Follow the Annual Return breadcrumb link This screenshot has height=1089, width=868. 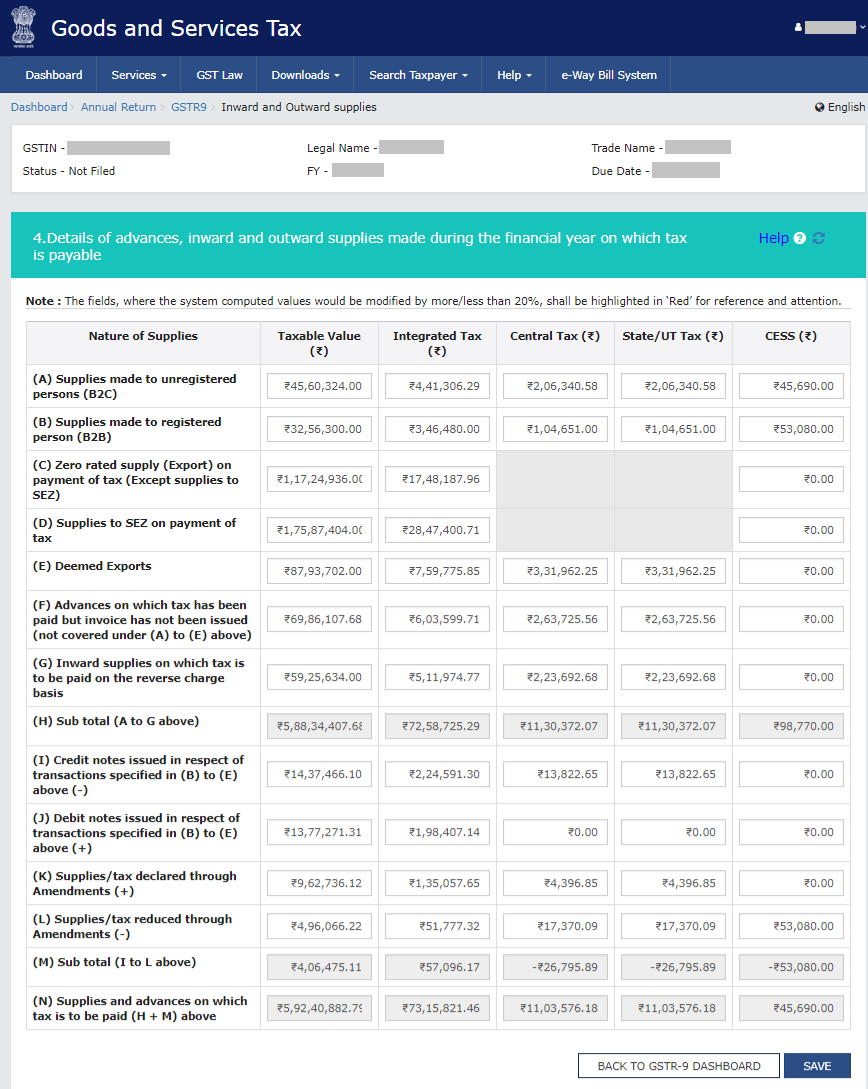118,107
